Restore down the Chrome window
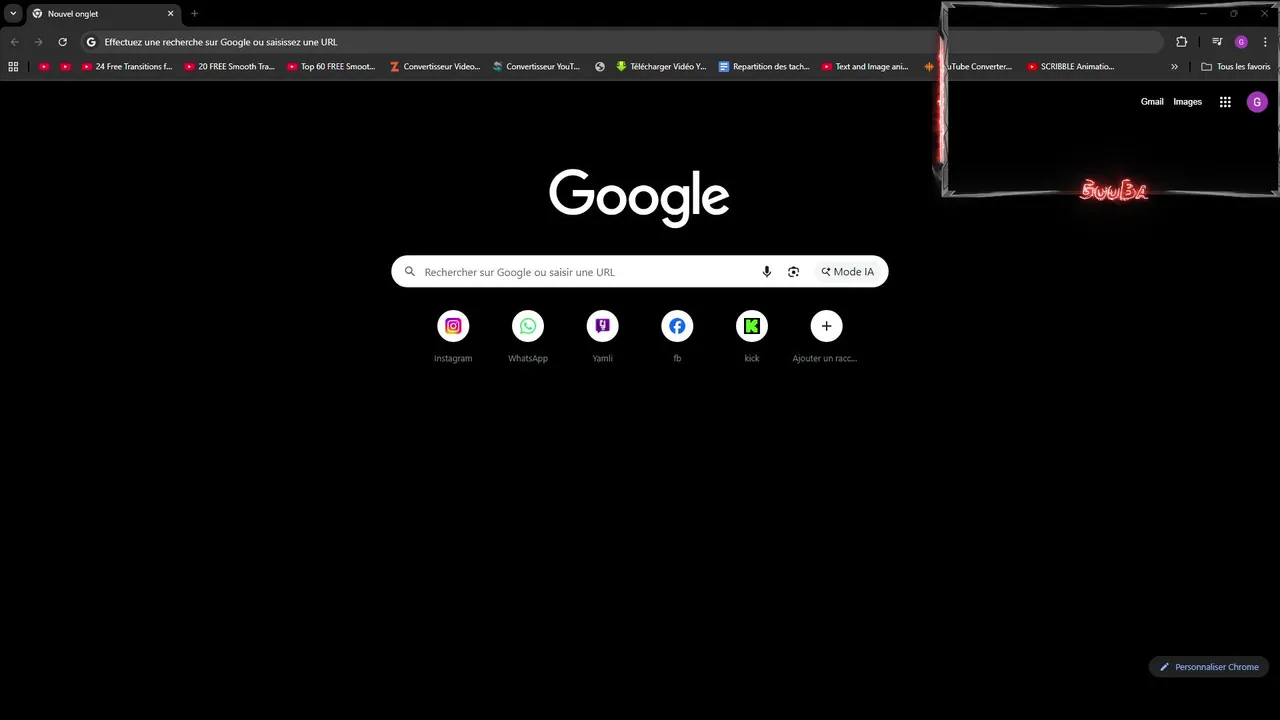 tap(1233, 14)
